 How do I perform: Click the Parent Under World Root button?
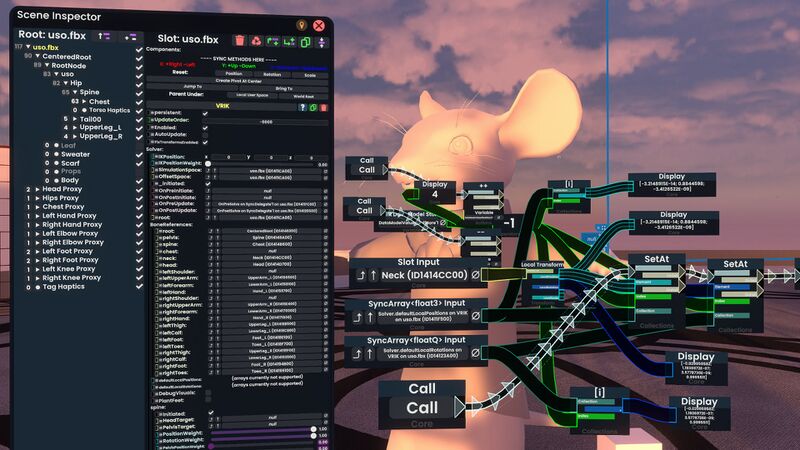click(304, 96)
